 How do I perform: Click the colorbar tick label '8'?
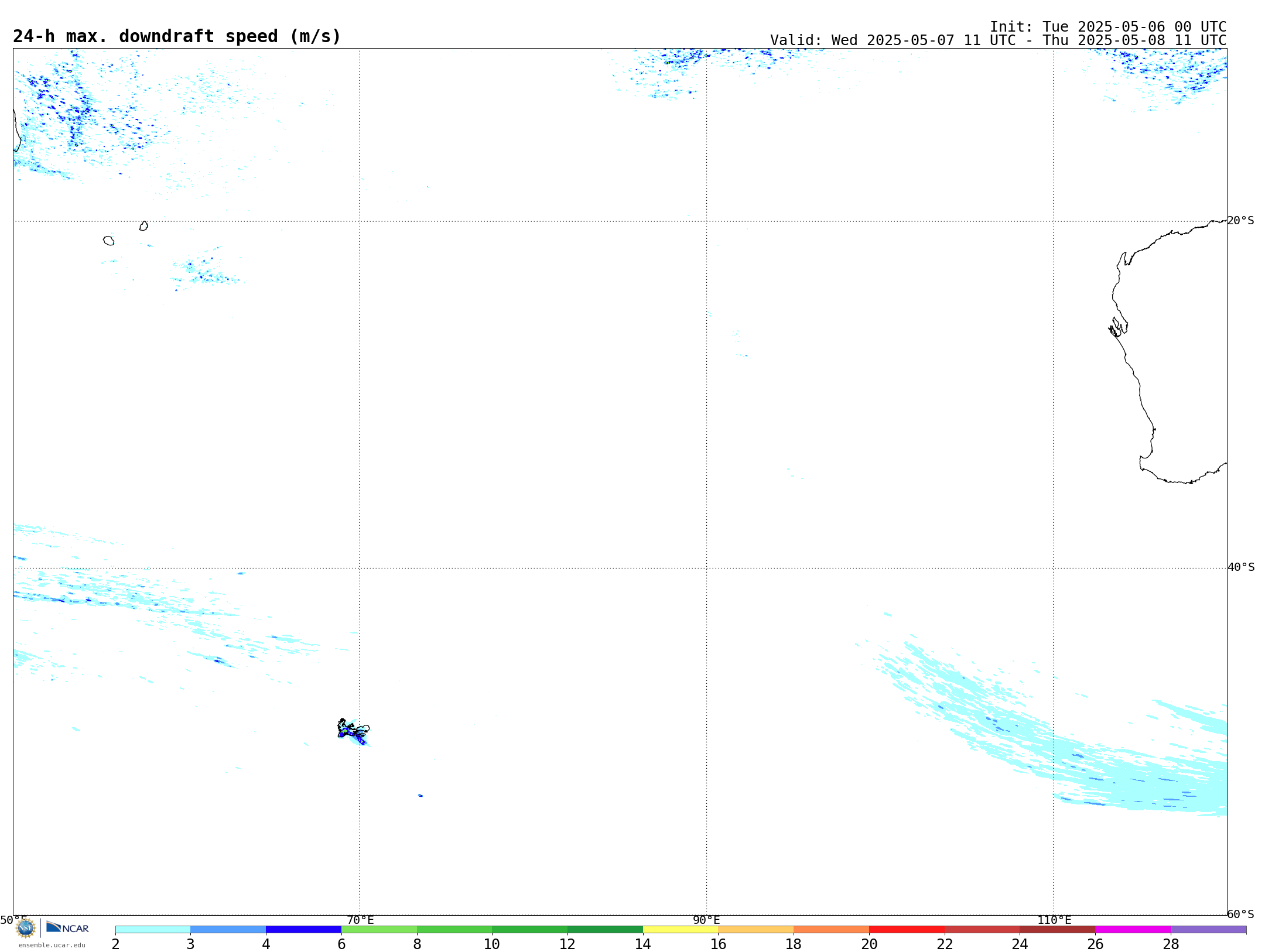pyautogui.click(x=417, y=944)
